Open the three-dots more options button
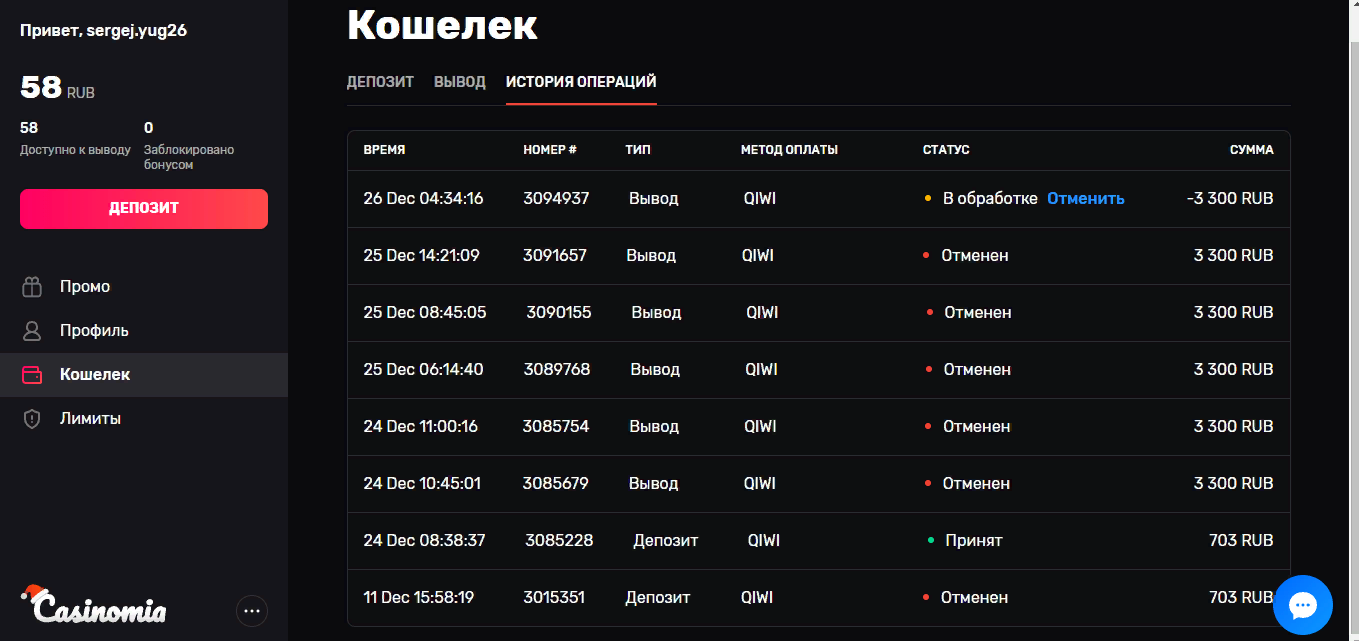1359x641 pixels. pos(252,610)
